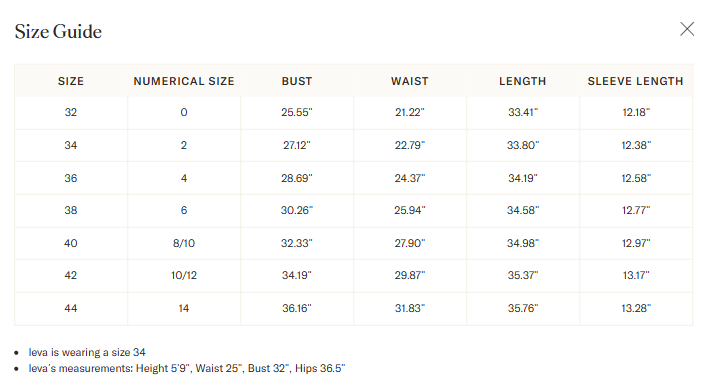Select the NUMERICAL SIZE column header
The width and height of the screenshot is (709, 392).
[x=184, y=81]
